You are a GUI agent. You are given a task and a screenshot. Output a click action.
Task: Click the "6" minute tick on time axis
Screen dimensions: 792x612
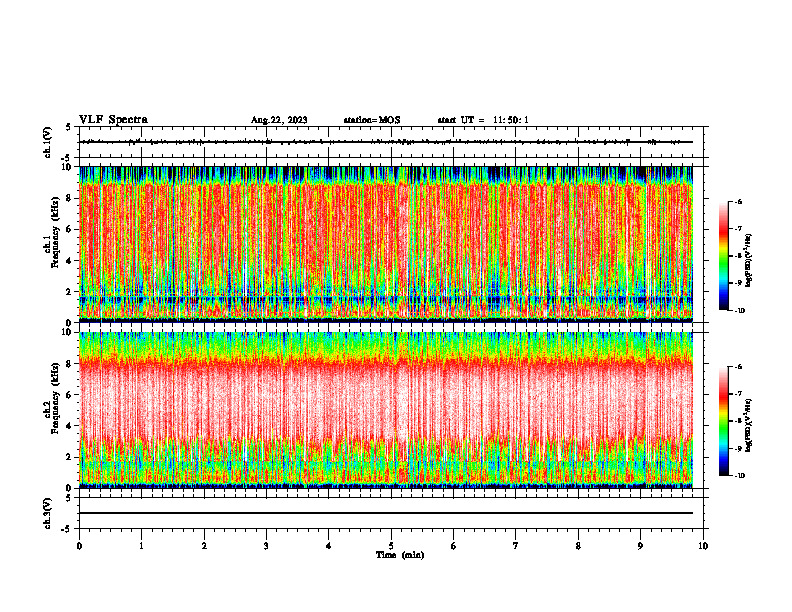(454, 546)
